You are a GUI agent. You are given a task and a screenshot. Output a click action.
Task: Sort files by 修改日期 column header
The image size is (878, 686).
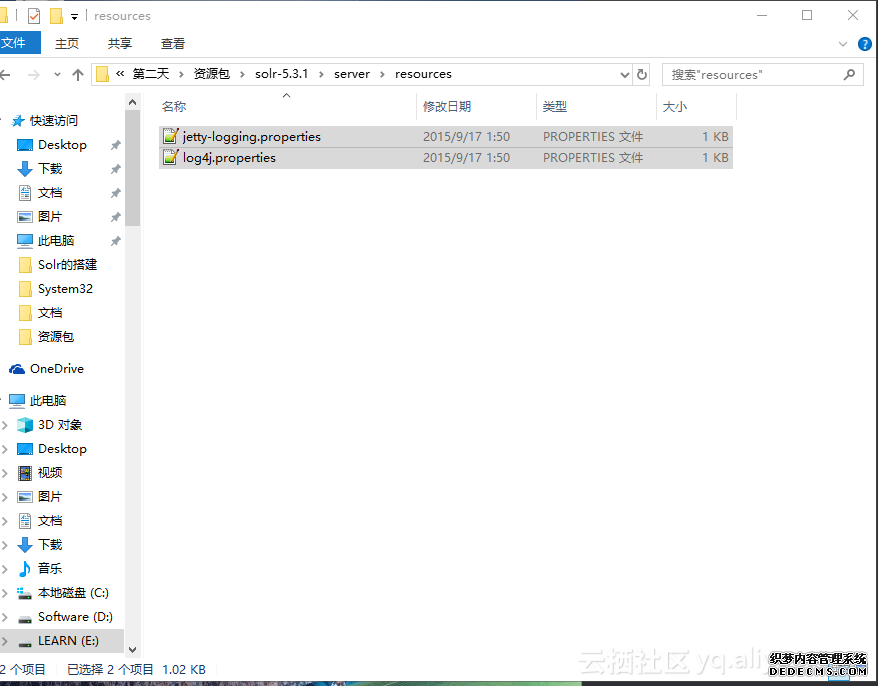coord(447,107)
